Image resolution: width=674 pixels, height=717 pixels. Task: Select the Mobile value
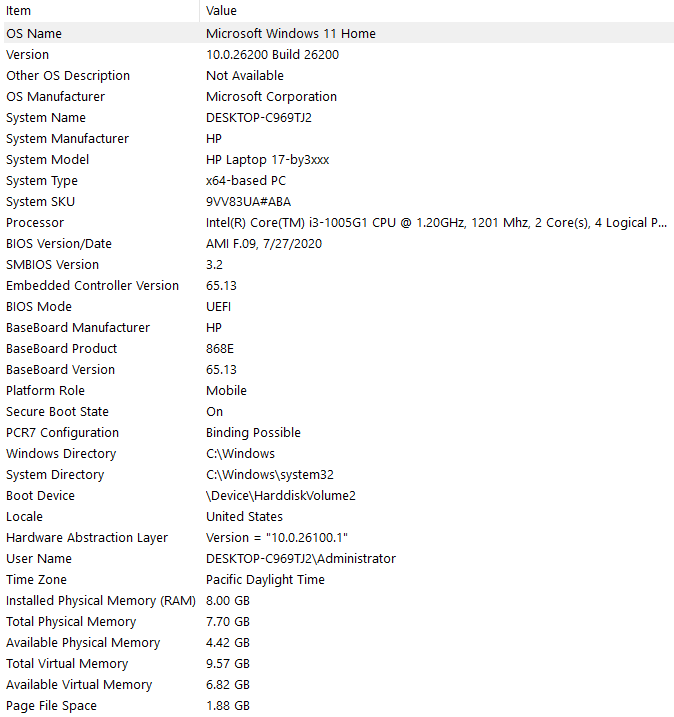click(x=226, y=391)
